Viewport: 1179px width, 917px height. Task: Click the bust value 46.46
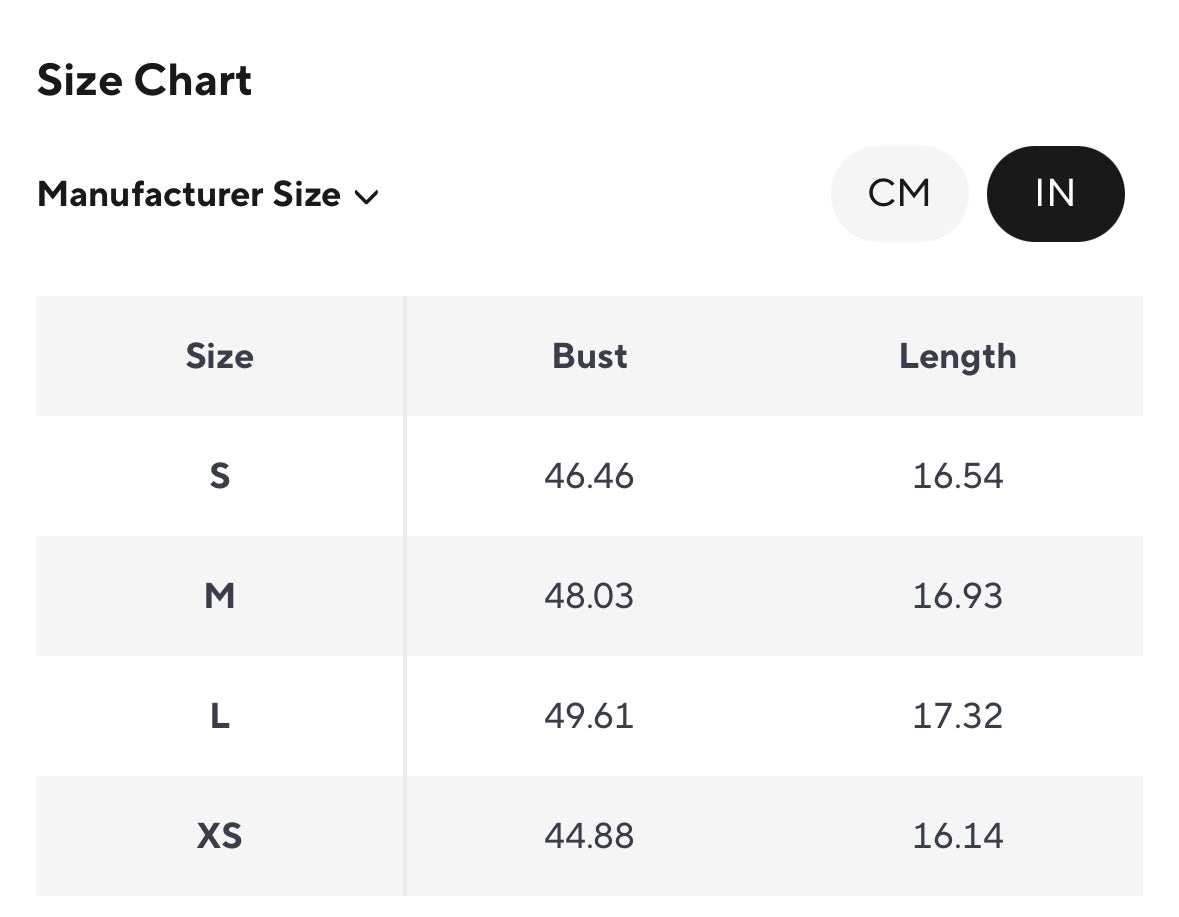(589, 476)
